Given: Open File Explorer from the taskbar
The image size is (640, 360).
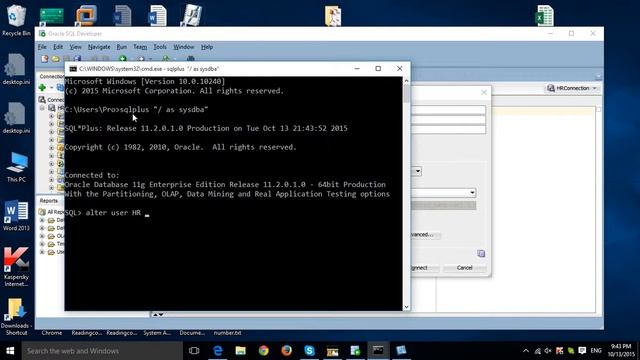Looking at the screenshot, I should [241, 351].
